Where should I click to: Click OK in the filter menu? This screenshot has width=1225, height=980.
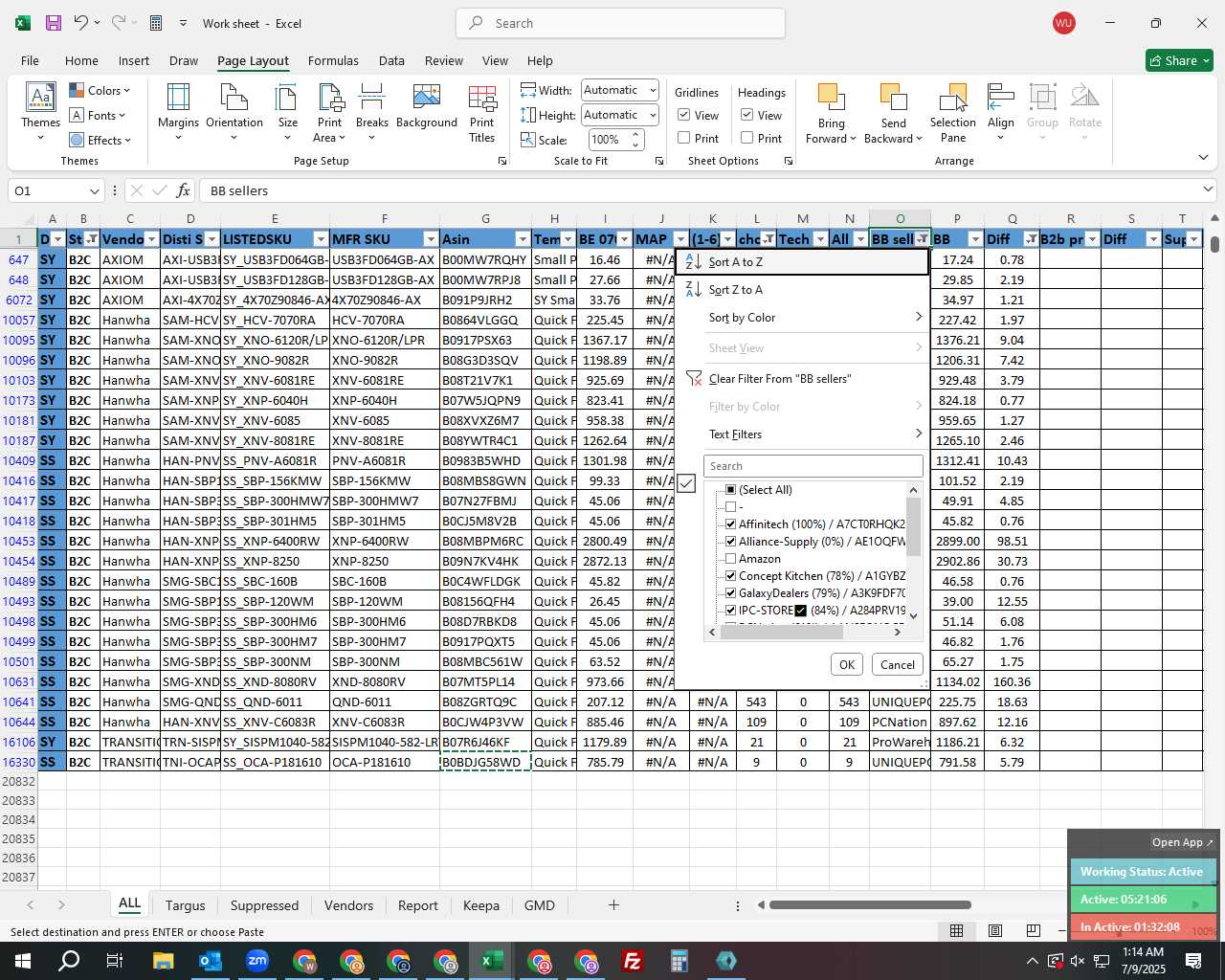coord(846,664)
